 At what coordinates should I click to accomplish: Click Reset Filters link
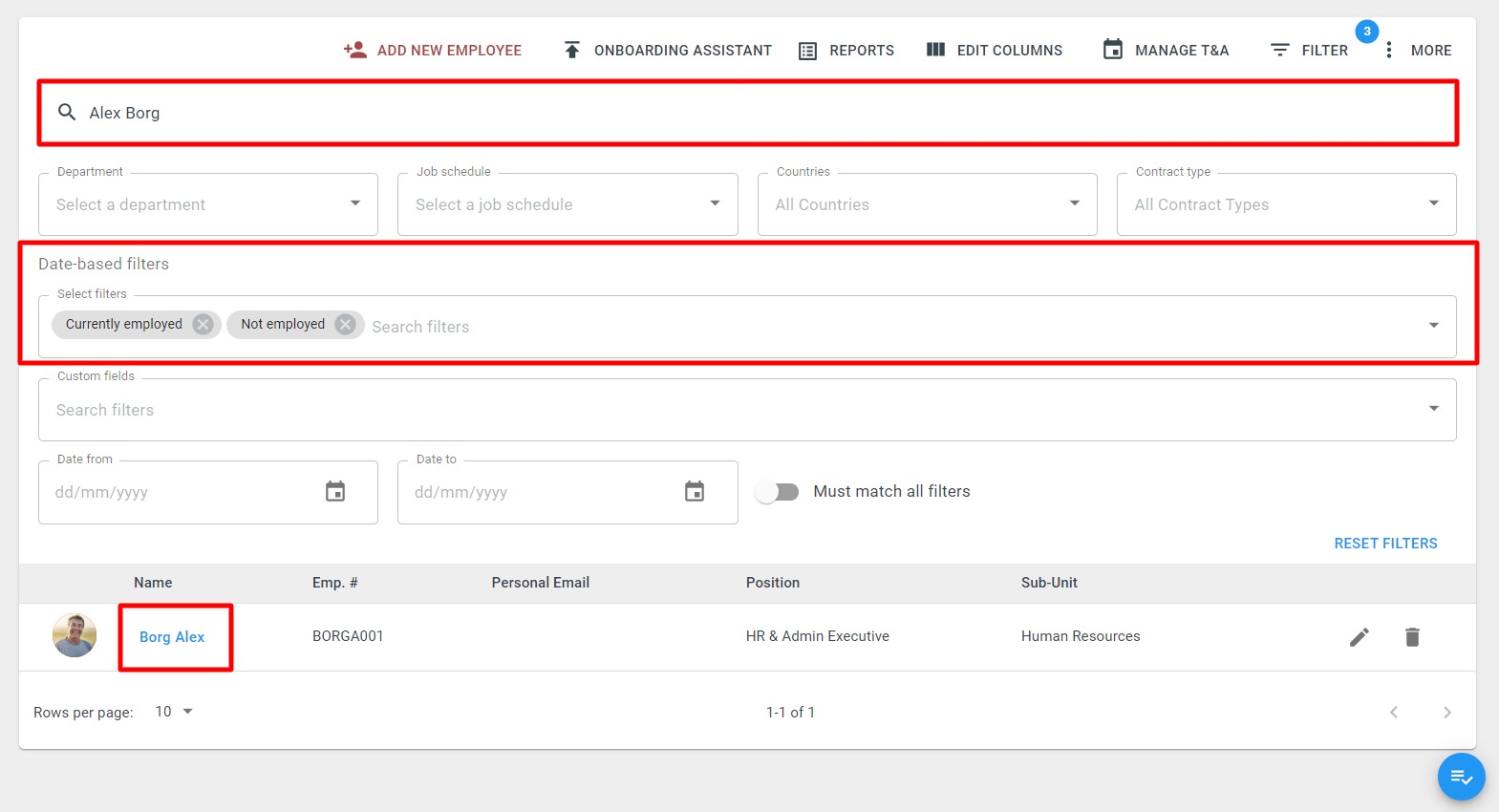pyautogui.click(x=1385, y=544)
